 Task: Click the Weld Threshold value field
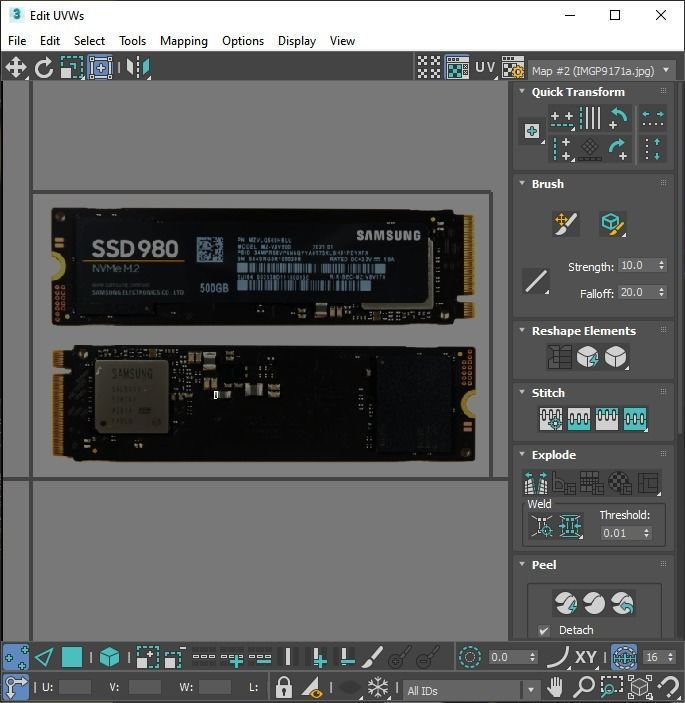pos(621,533)
